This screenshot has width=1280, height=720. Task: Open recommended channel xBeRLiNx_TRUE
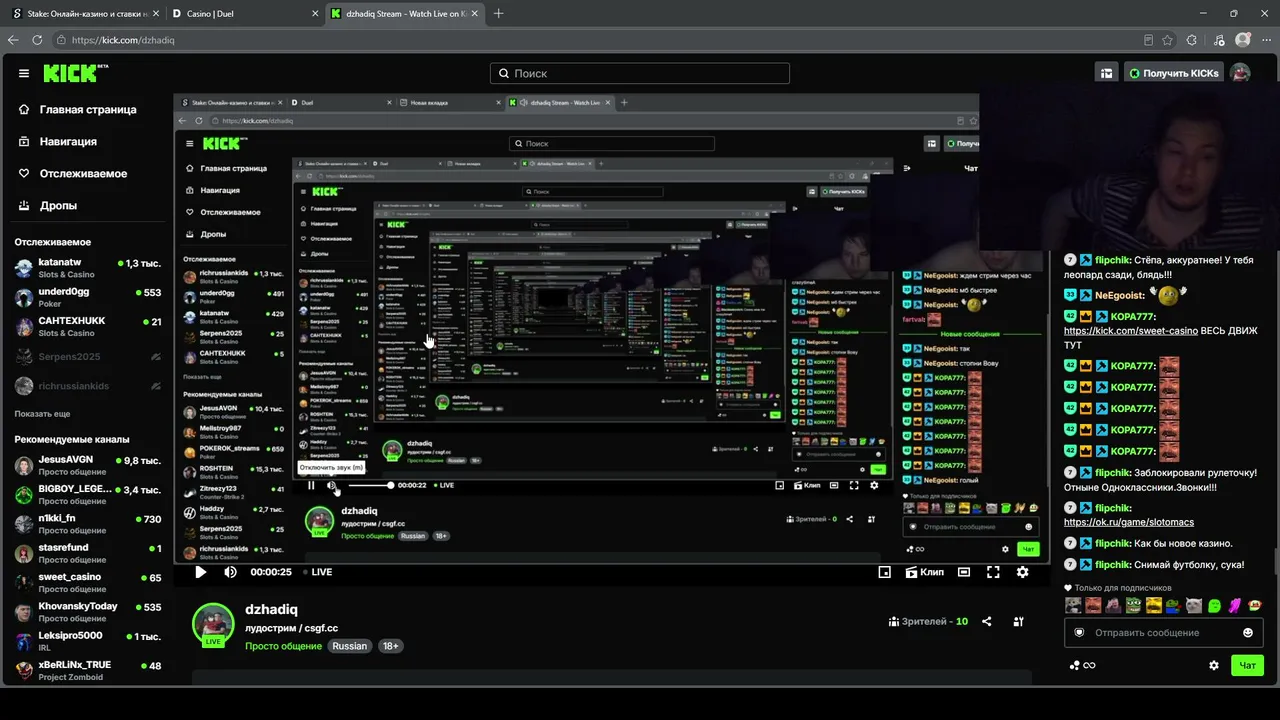point(88,670)
